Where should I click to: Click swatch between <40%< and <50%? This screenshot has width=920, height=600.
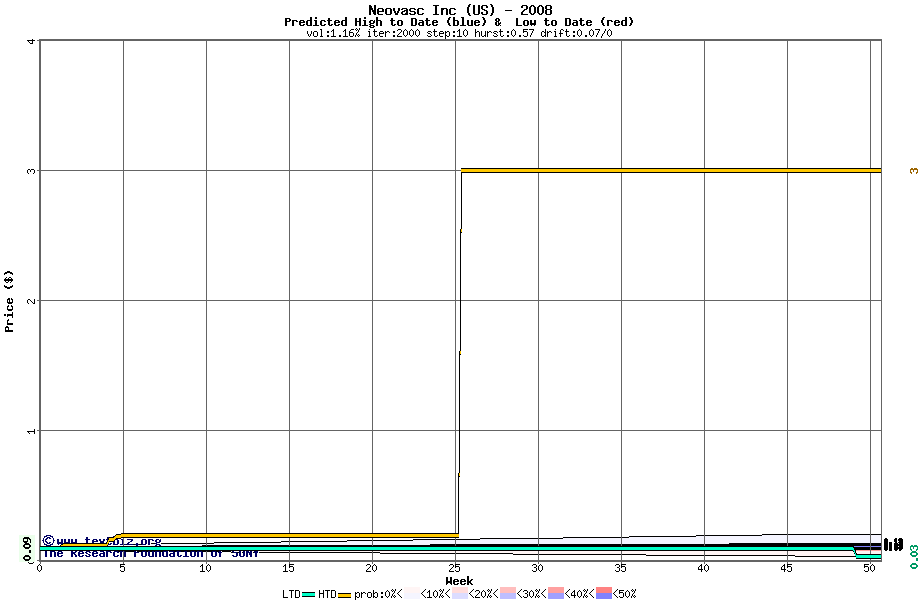[x=604, y=593]
